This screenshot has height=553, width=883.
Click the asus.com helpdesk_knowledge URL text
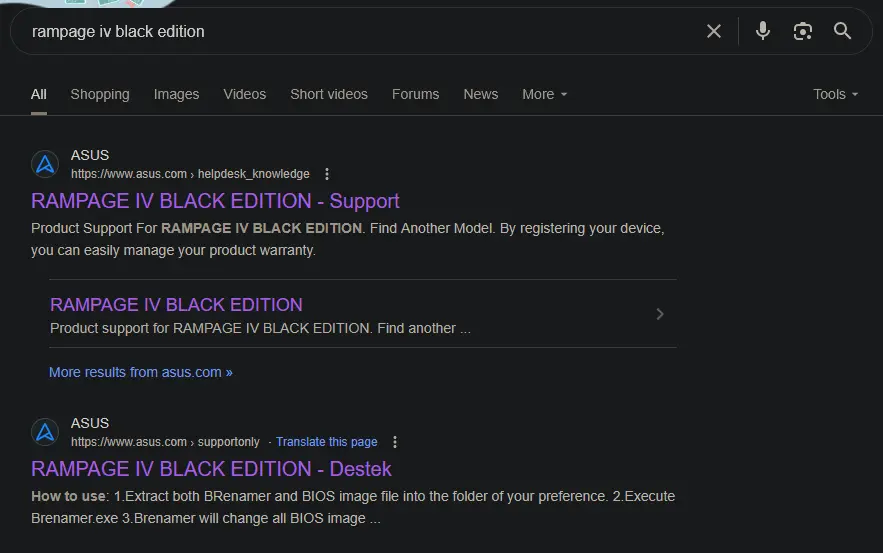[x=190, y=174]
